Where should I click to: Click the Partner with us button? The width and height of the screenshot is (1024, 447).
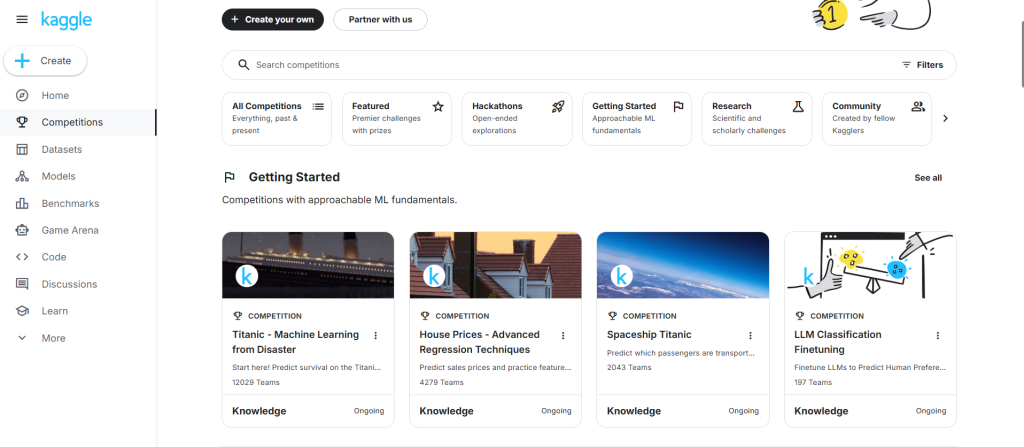click(380, 19)
